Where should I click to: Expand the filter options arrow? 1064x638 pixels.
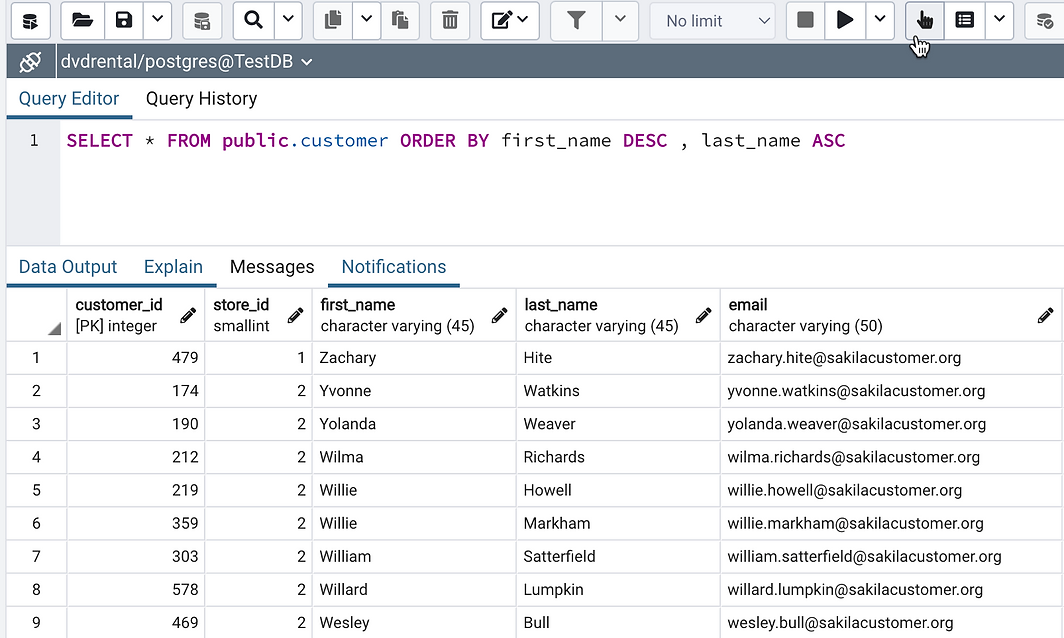(x=620, y=20)
